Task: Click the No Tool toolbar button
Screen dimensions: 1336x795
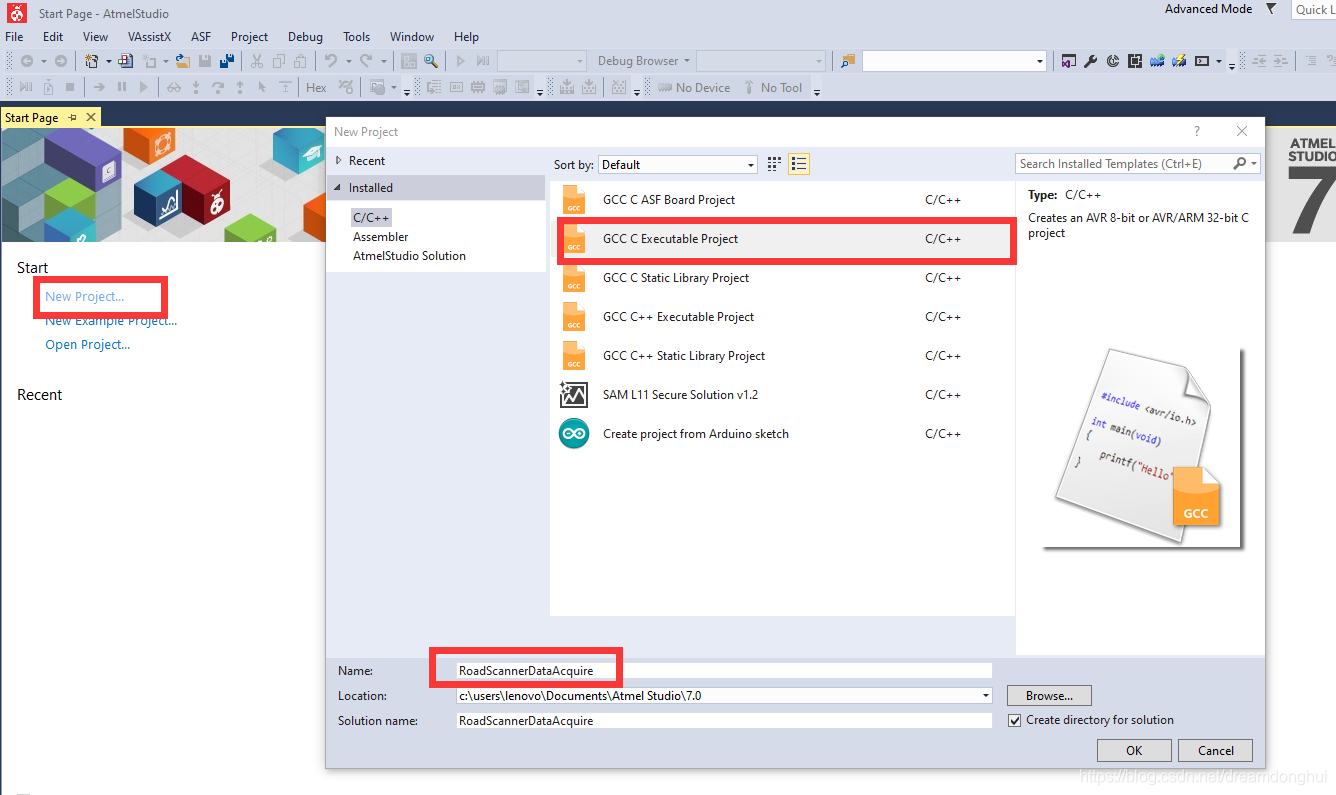Action: click(x=772, y=88)
